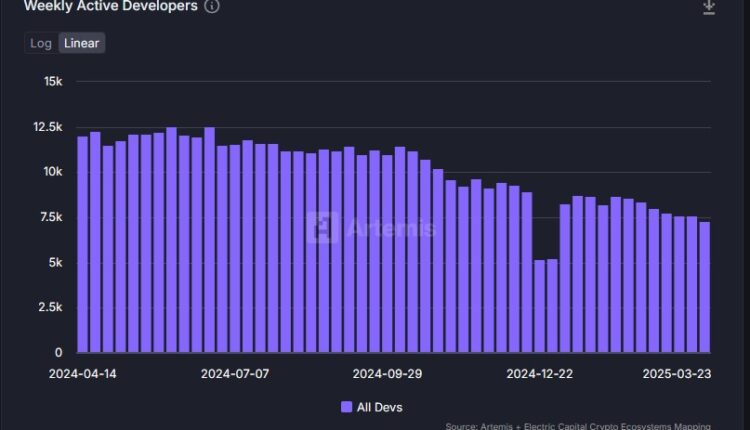Click the Artemis + Electric Capital source text
The image size is (750, 430).
(596, 425)
